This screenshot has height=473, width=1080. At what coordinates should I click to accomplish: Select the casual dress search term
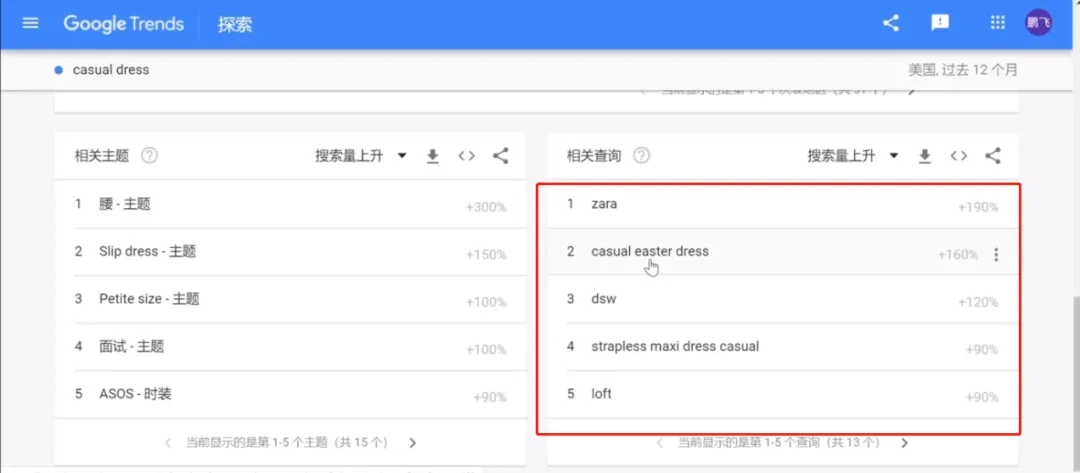click(x=111, y=70)
